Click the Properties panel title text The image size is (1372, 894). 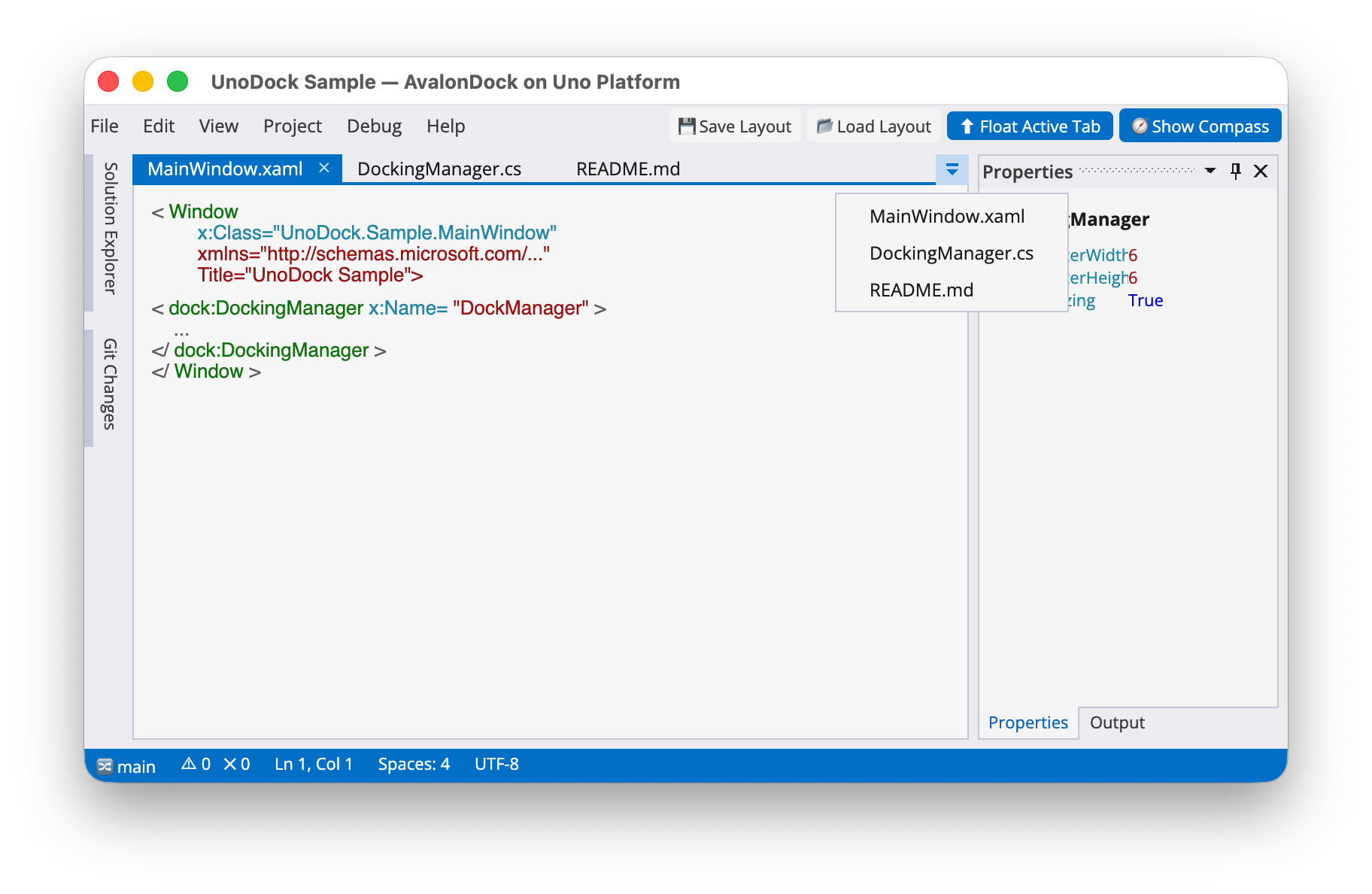pos(1027,172)
